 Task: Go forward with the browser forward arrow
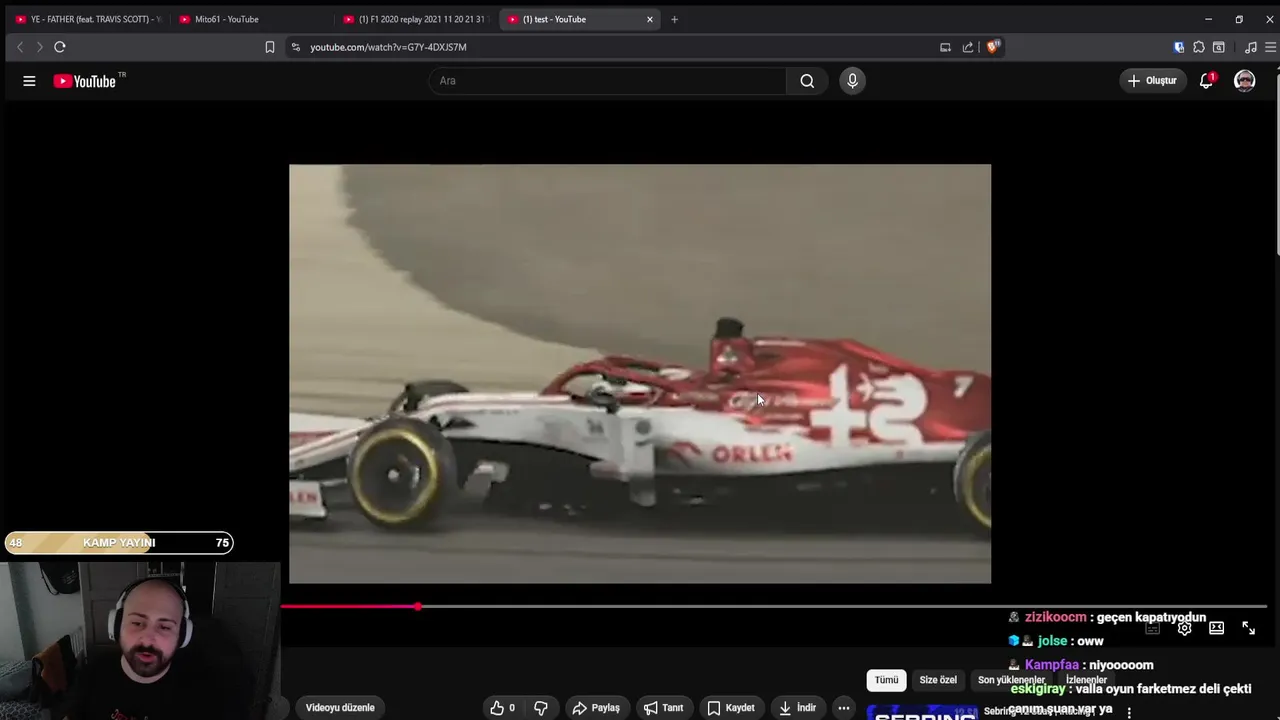click(x=40, y=47)
